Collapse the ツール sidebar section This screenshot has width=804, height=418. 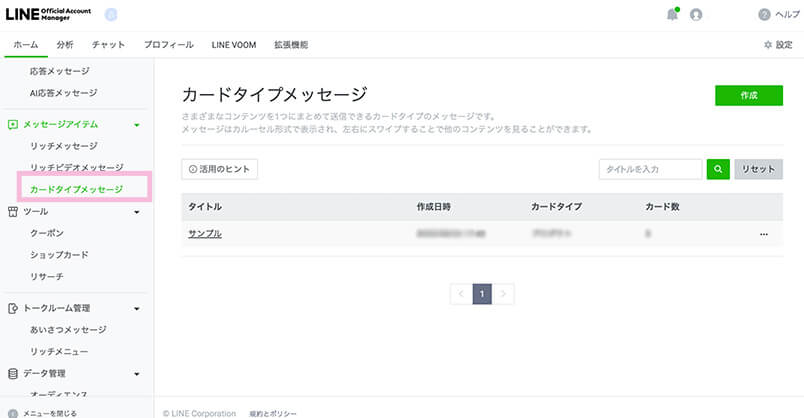(x=136, y=212)
